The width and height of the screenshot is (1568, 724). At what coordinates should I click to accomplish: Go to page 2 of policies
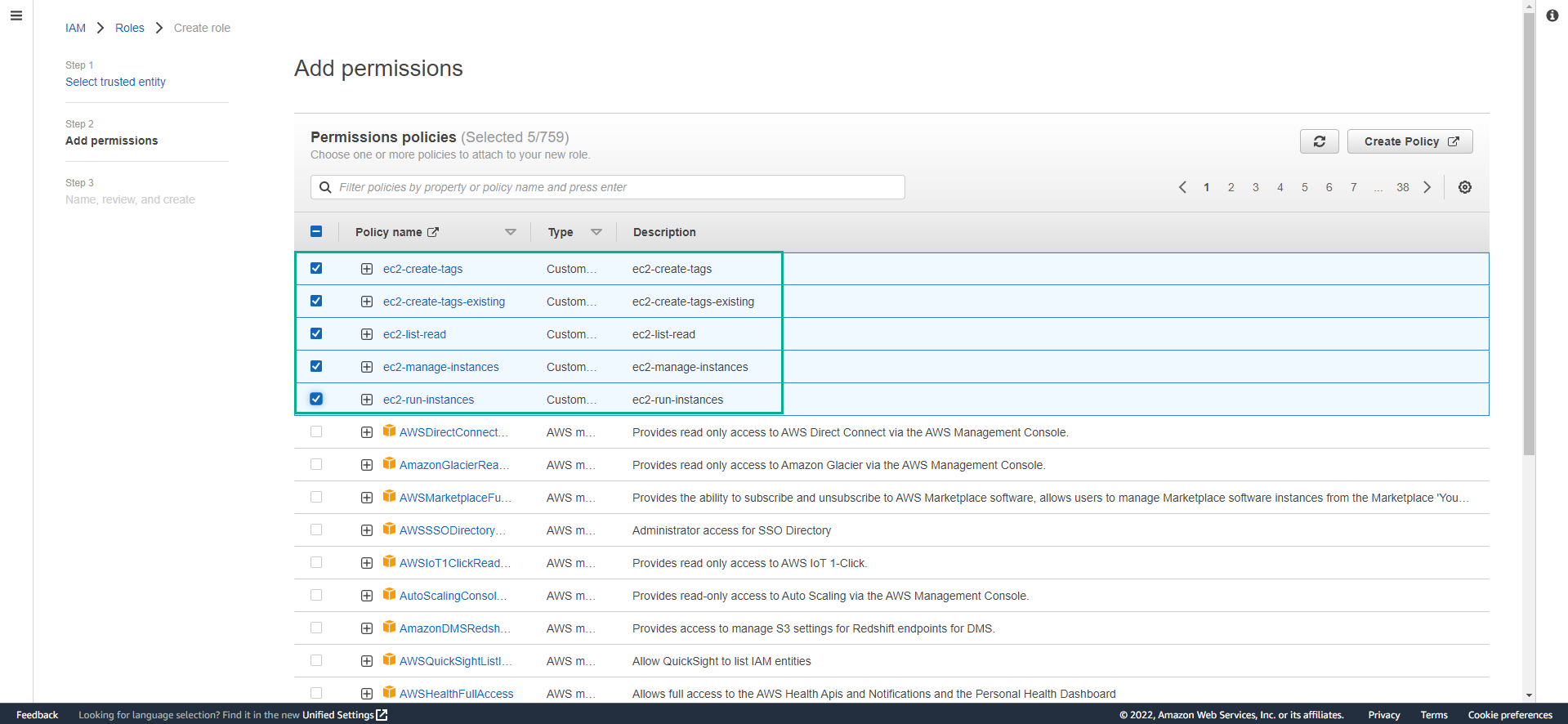pos(1231,187)
